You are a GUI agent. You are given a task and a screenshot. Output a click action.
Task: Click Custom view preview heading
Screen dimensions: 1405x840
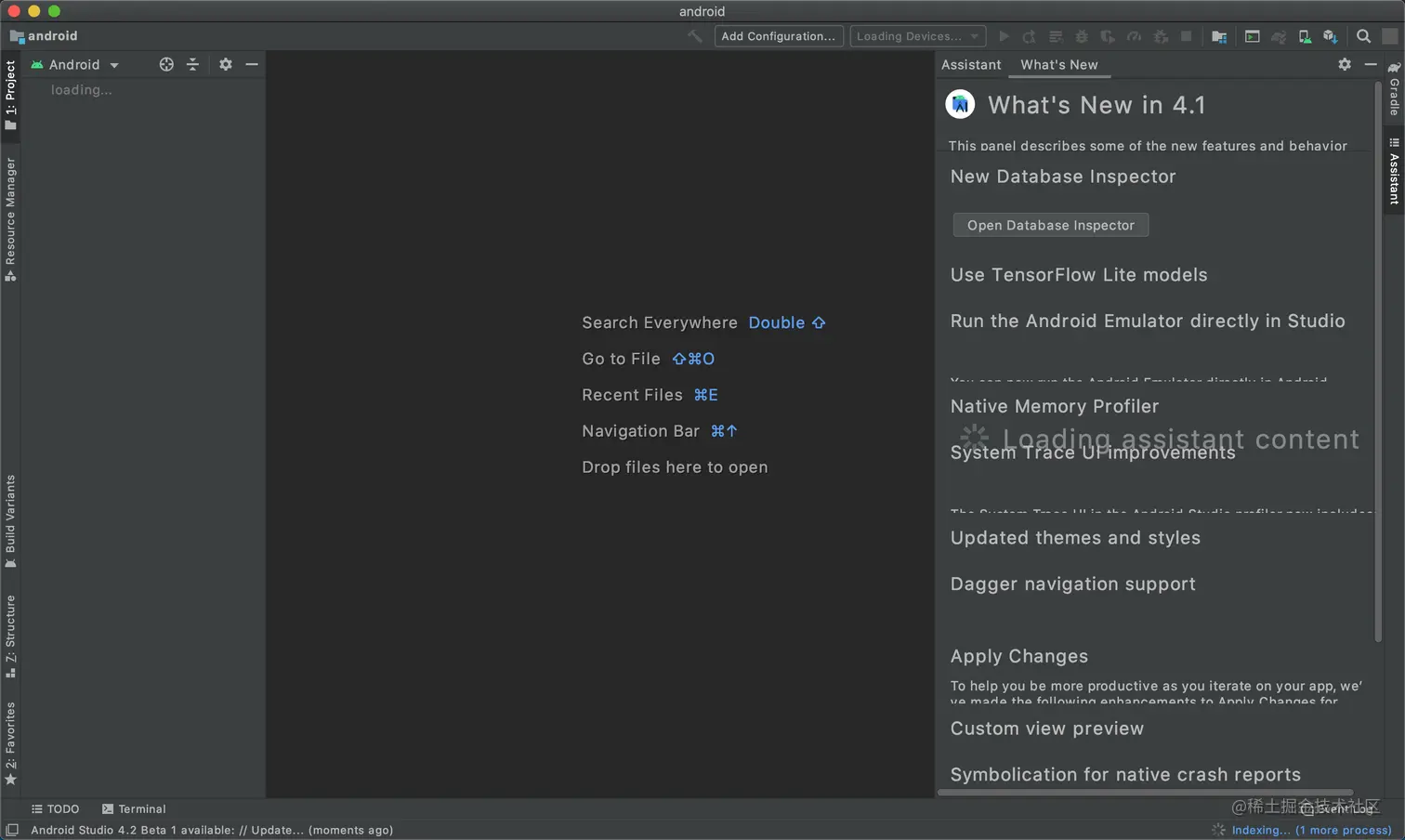(x=1047, y=728)
